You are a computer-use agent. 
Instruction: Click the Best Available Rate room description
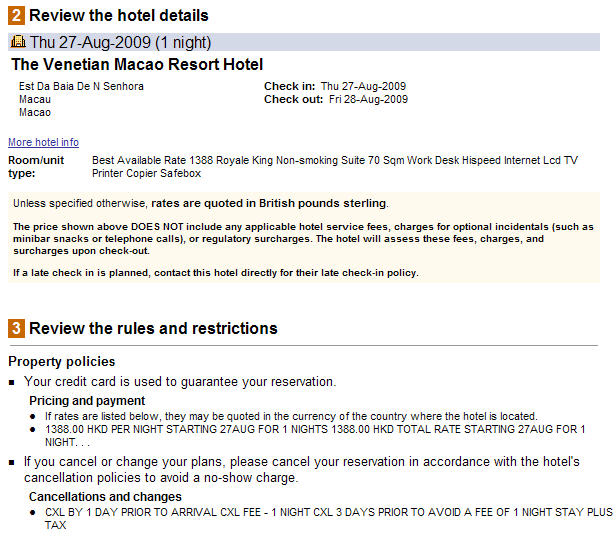tap(335, 167)
